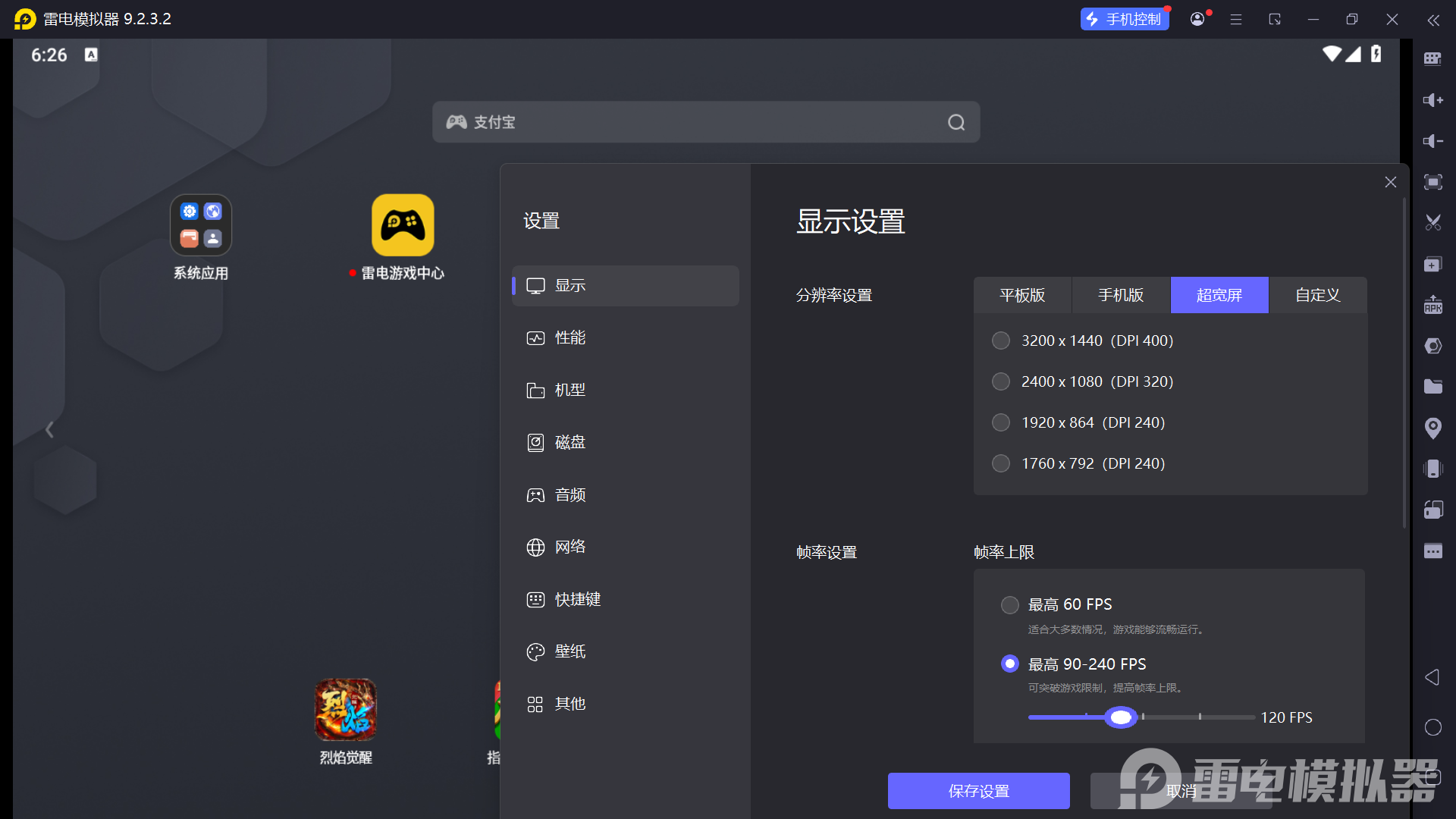The image size is (1456, 819).
Task: Click the FPS slider handle
Action: [1121, 717]
